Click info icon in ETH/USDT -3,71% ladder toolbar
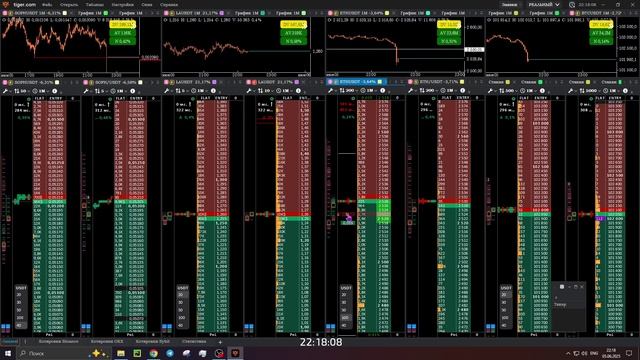The height and width of the screenshot is (360, 640). coord(462,91)
